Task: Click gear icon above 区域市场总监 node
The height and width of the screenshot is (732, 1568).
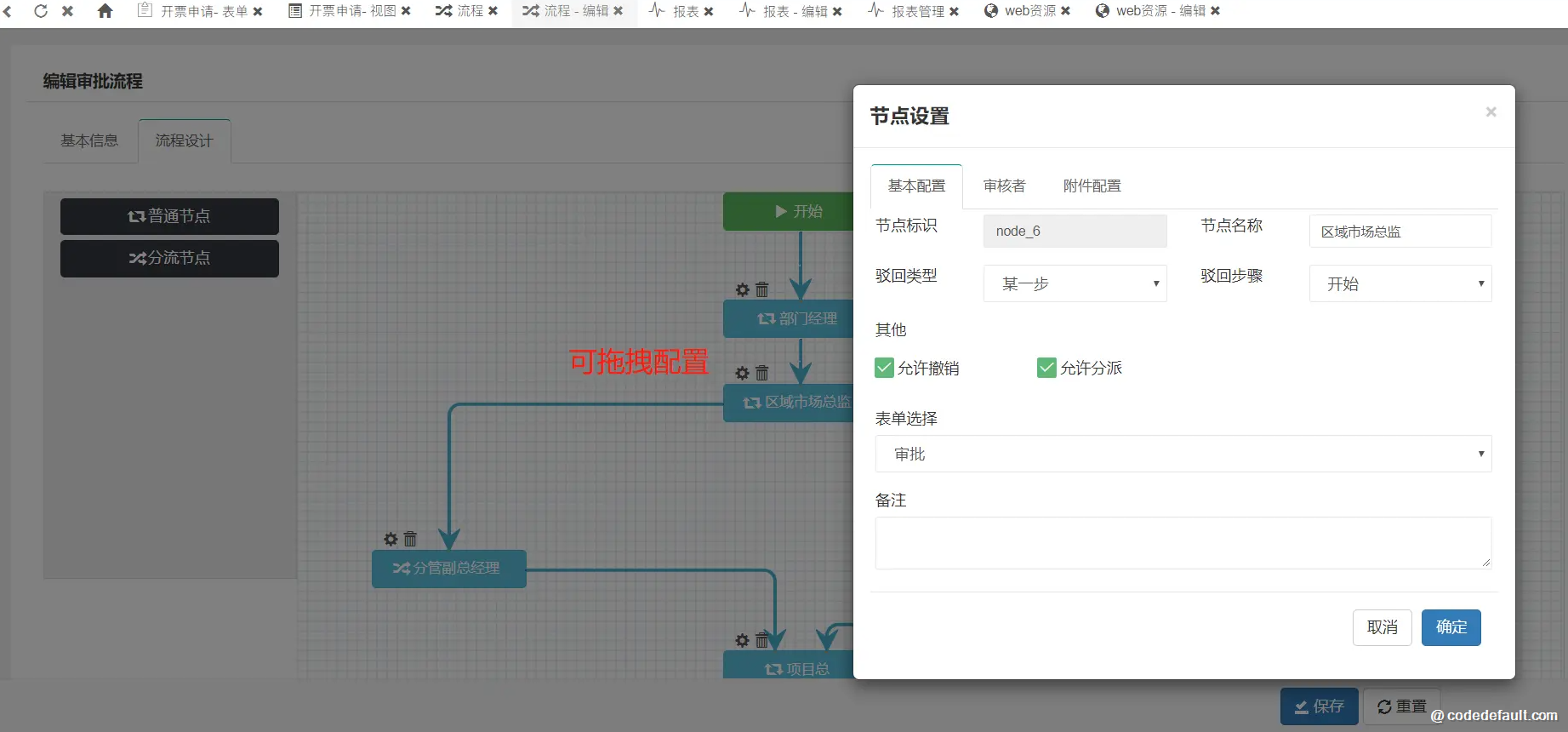Action: coord(743,374)
